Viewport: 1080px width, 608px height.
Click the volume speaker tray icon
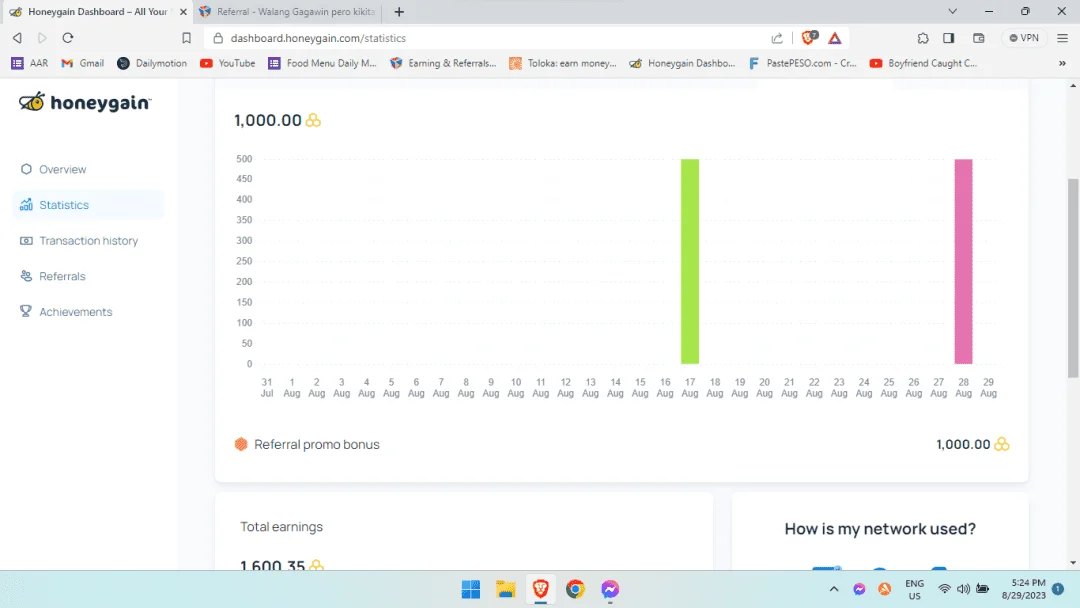tap(963, 589)
